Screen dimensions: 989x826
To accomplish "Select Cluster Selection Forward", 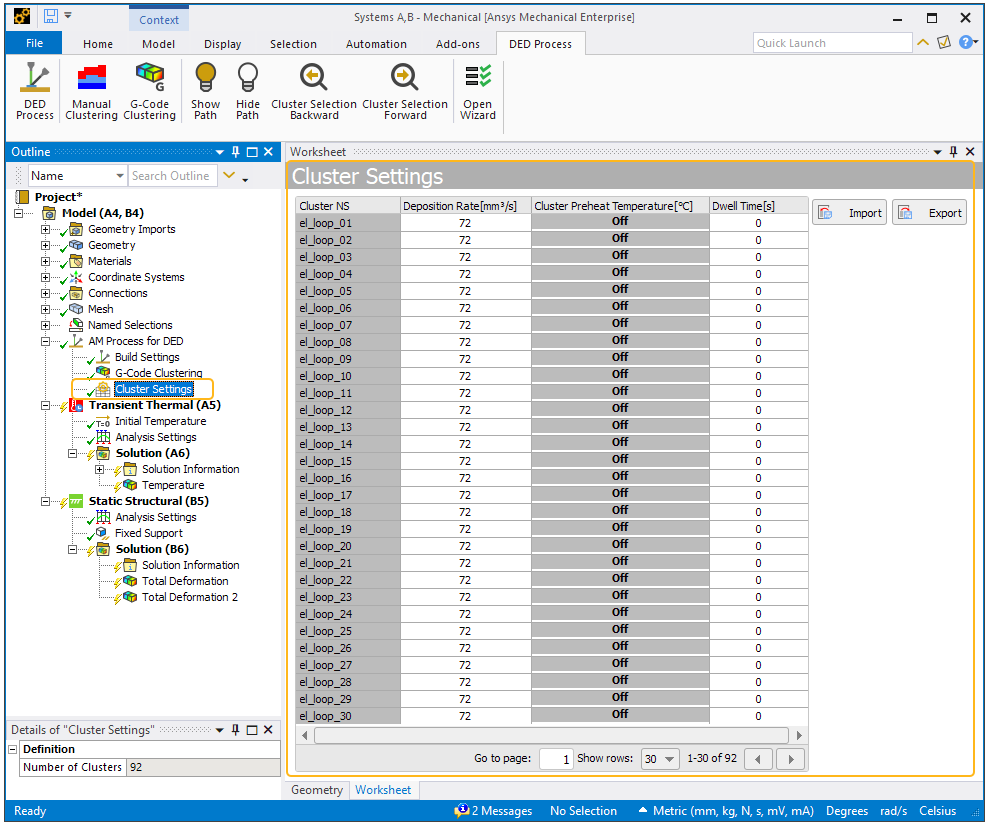I will coord(404,91).
